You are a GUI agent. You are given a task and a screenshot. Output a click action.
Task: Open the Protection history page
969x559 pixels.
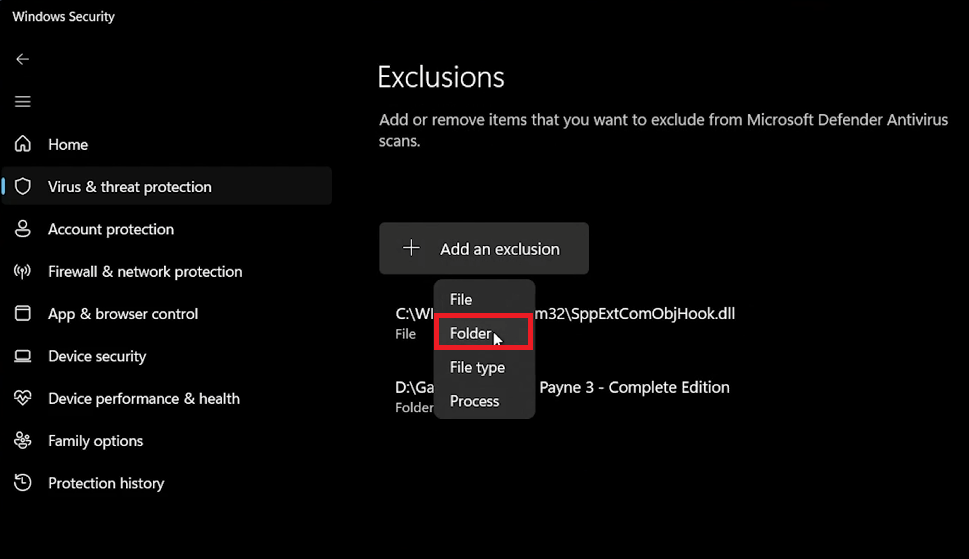(x=106, y=483)
